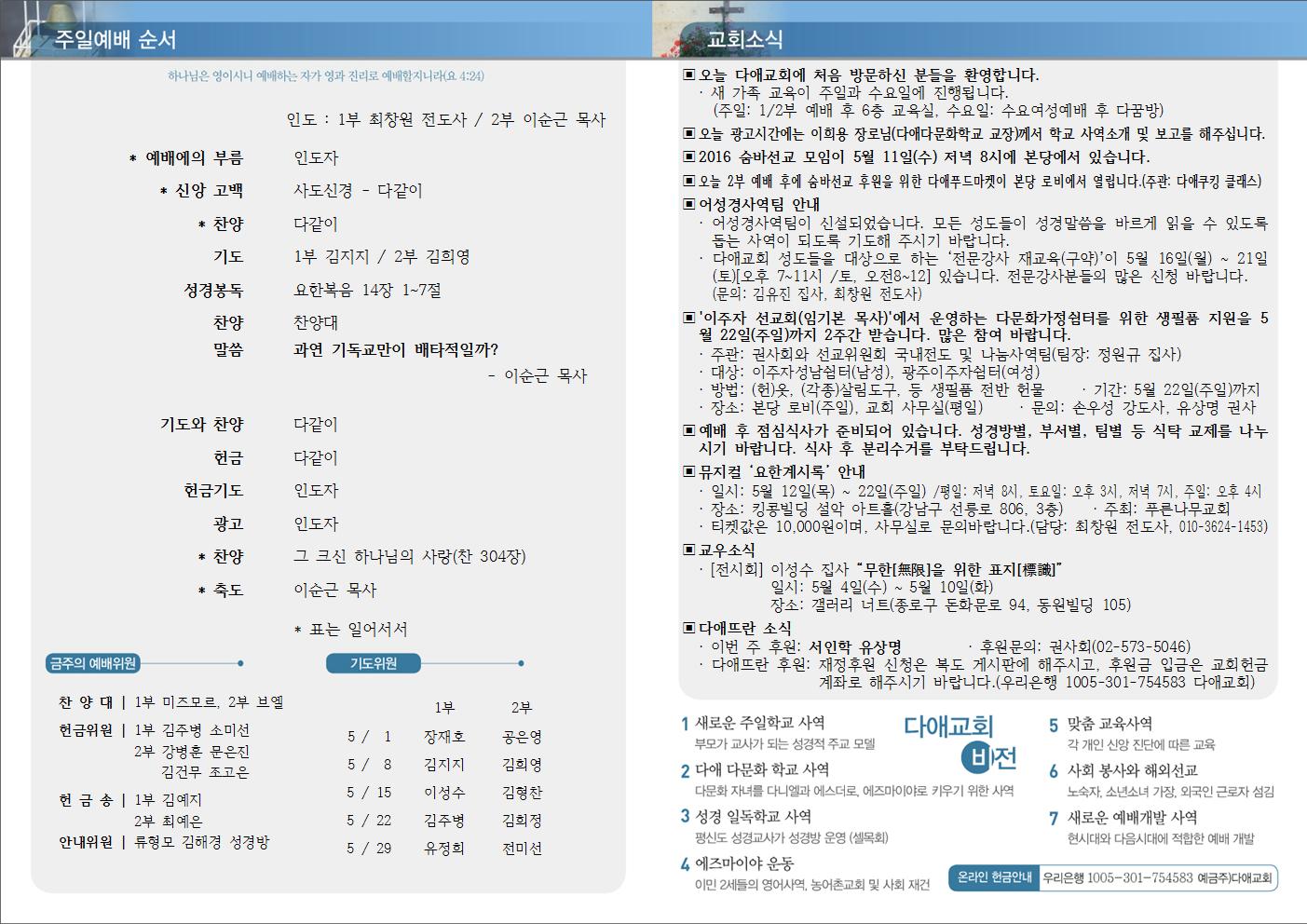Click the square bullet before 어성경사역팀 안내
Screen dimensions: 1307x924
pos(689,204)
